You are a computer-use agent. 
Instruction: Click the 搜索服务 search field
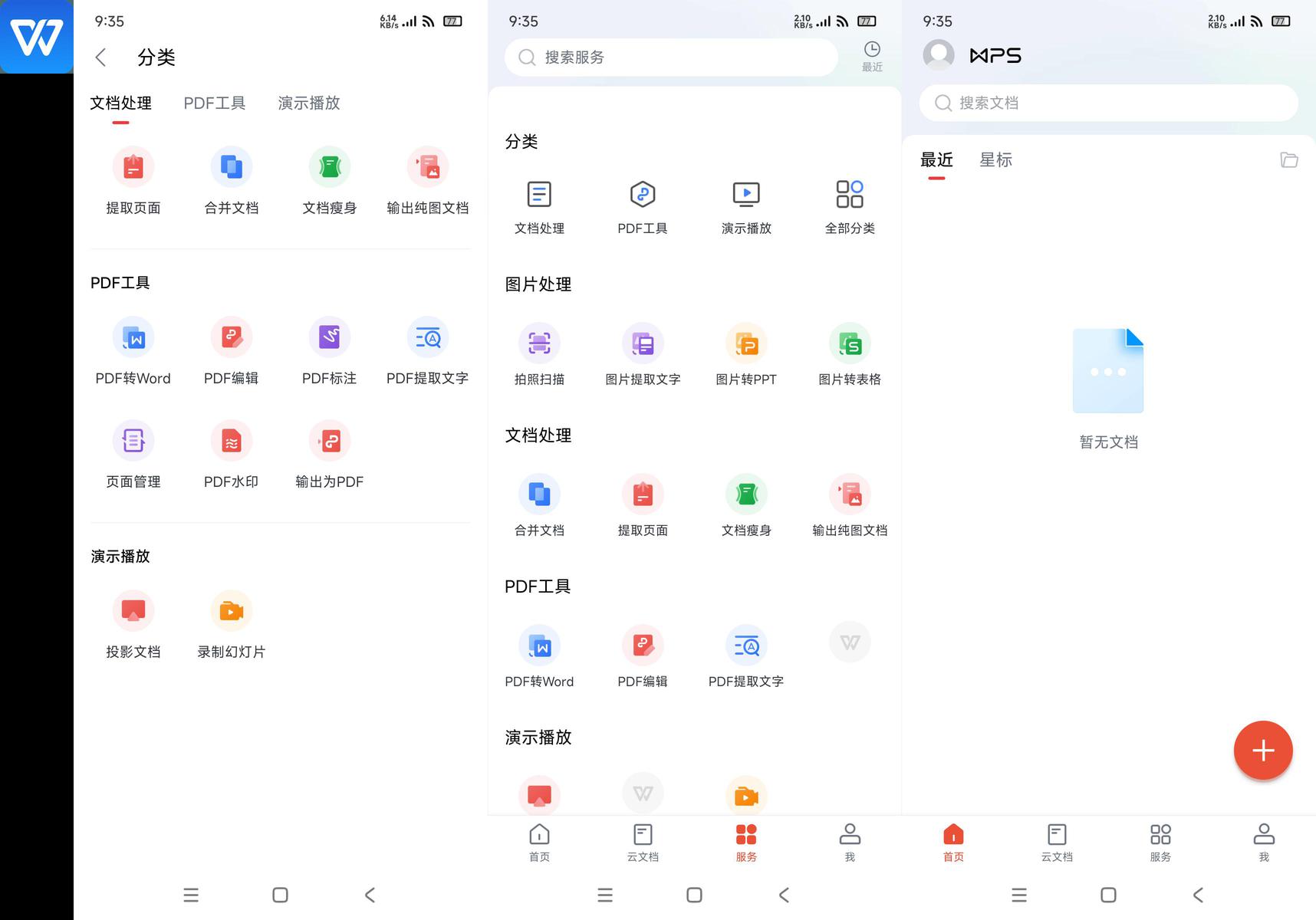671,58
